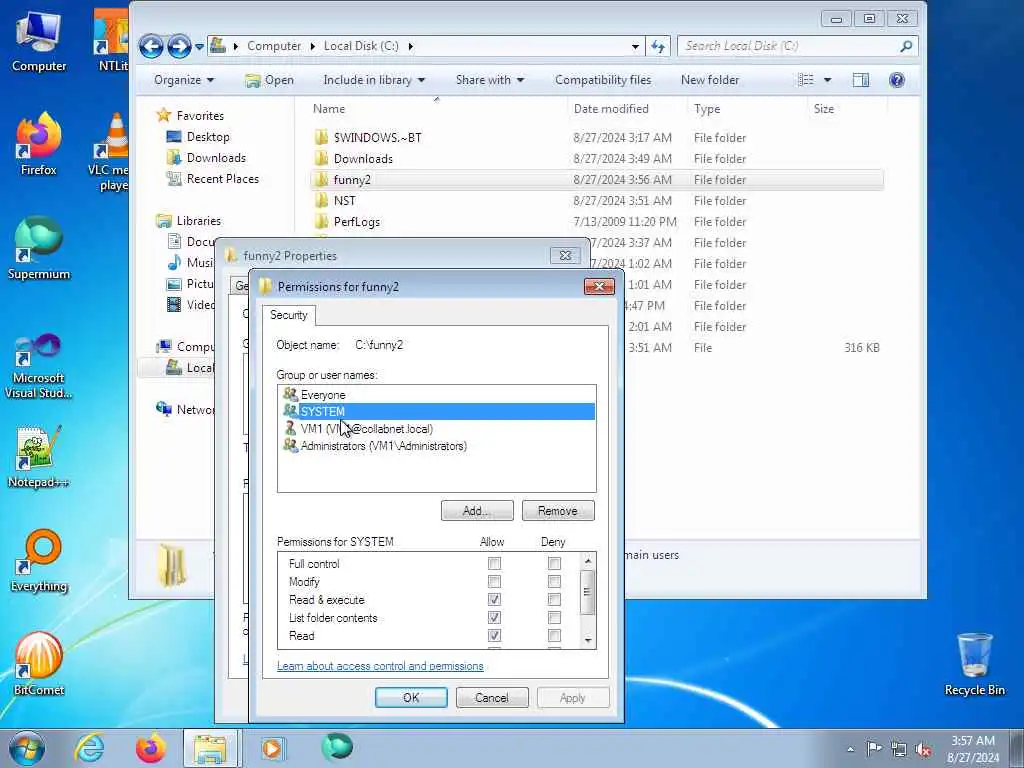Image resolution: width=1024 pixels, height=768 pixels.
Task: Open Explorer help via question mark icon
Action: pyautogui.click(x=897, y=80)
